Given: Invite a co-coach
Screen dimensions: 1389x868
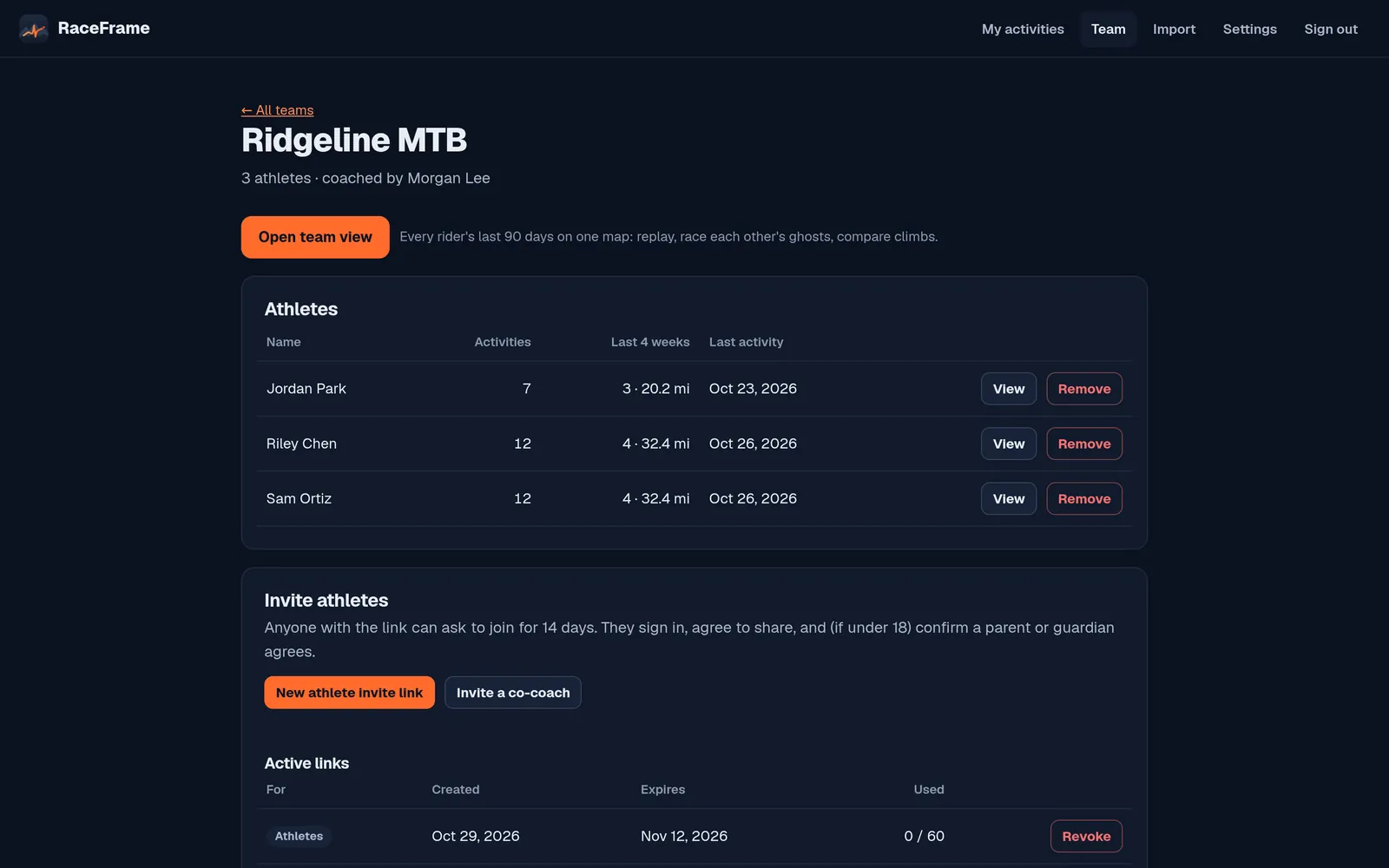Looking at the screenshot, I should (x=513, y=693).
